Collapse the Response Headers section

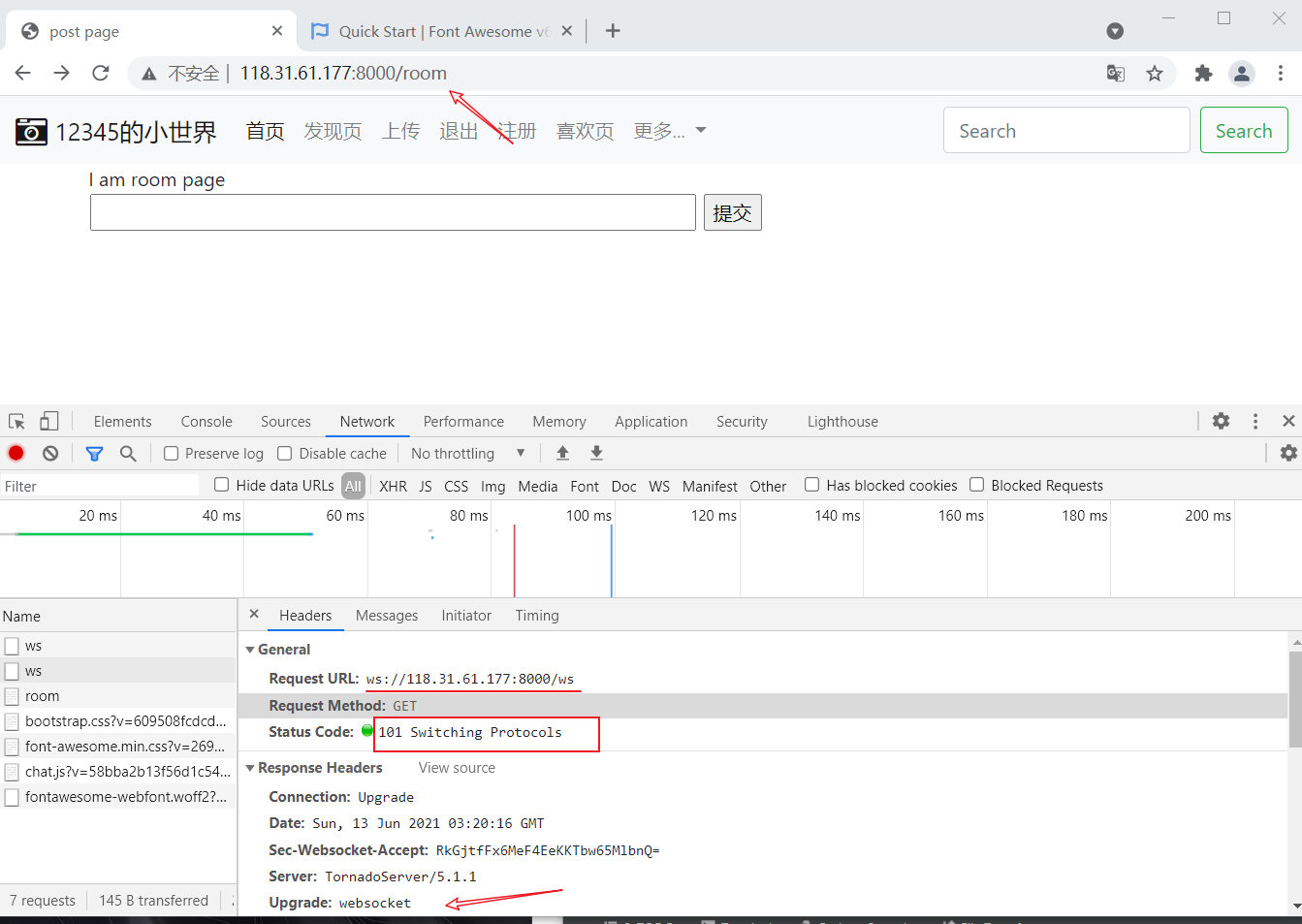click(x=250, y=768)
